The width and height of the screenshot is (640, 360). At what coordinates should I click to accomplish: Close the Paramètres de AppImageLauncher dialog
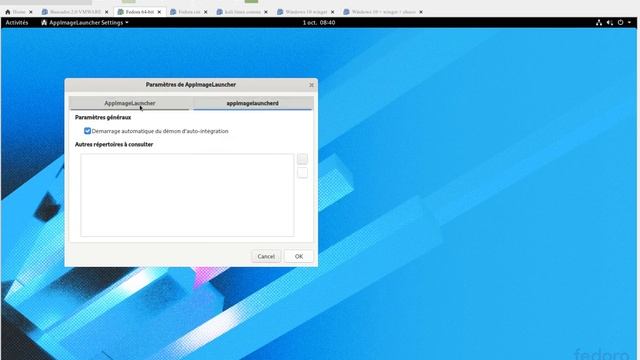pos(311,85)
